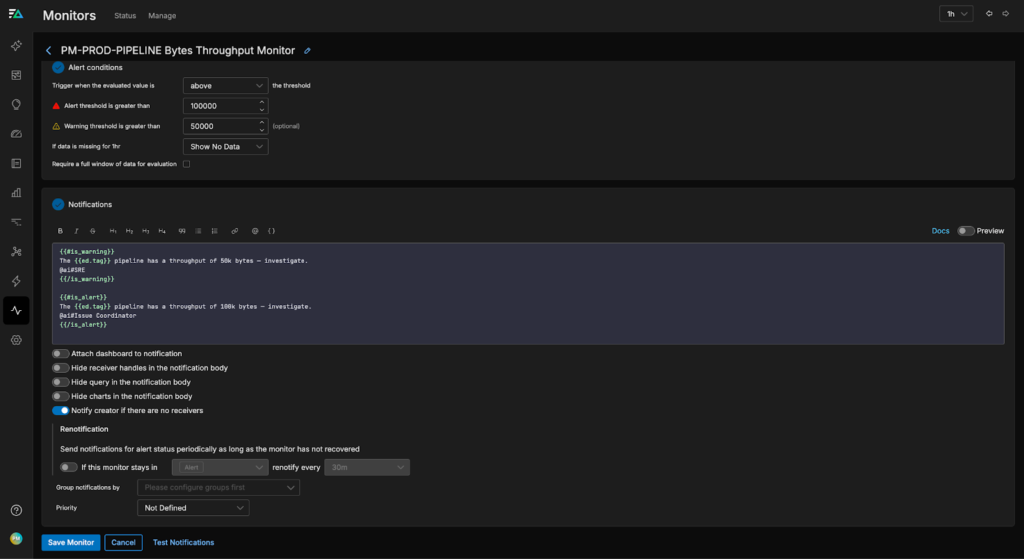Switch to the Manage tab
The width and height of the screenshot is (1024, 559).
point(162,16)
